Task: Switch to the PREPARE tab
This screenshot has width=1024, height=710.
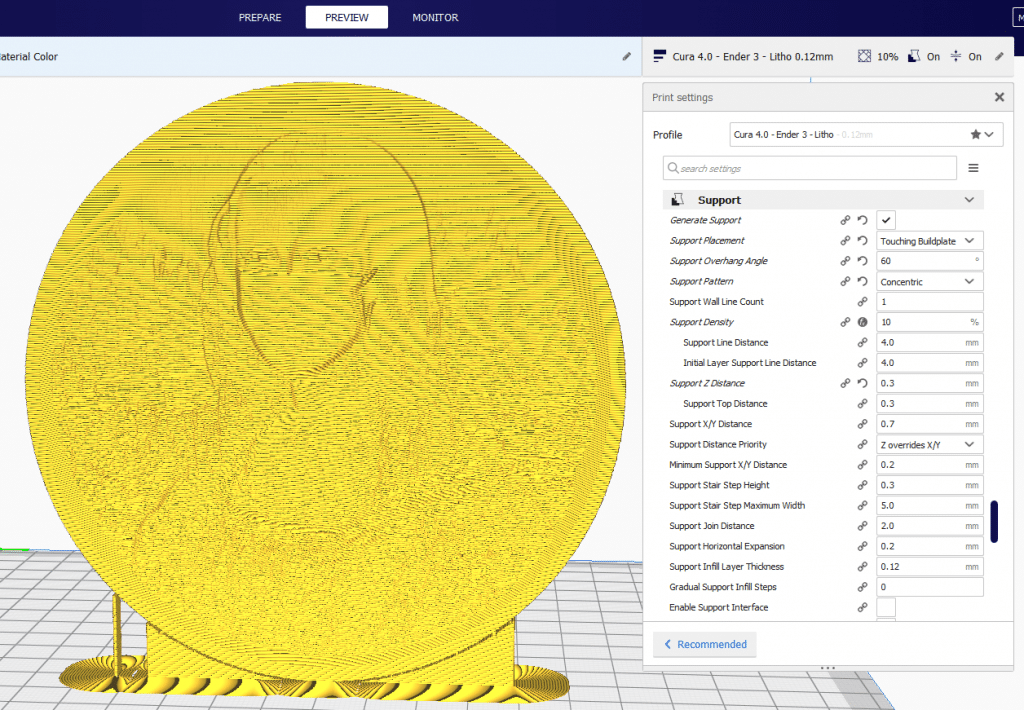Action: [259, 17]
